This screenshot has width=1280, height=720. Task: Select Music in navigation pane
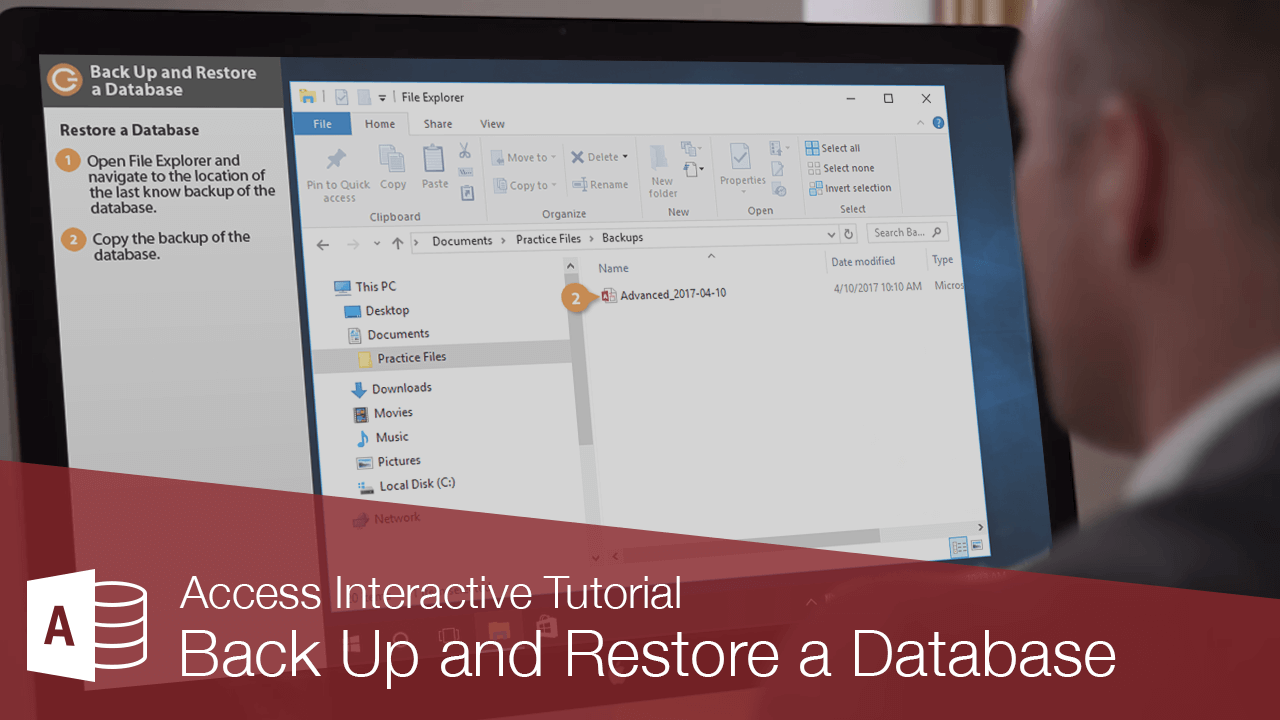(x=381, y=437)
